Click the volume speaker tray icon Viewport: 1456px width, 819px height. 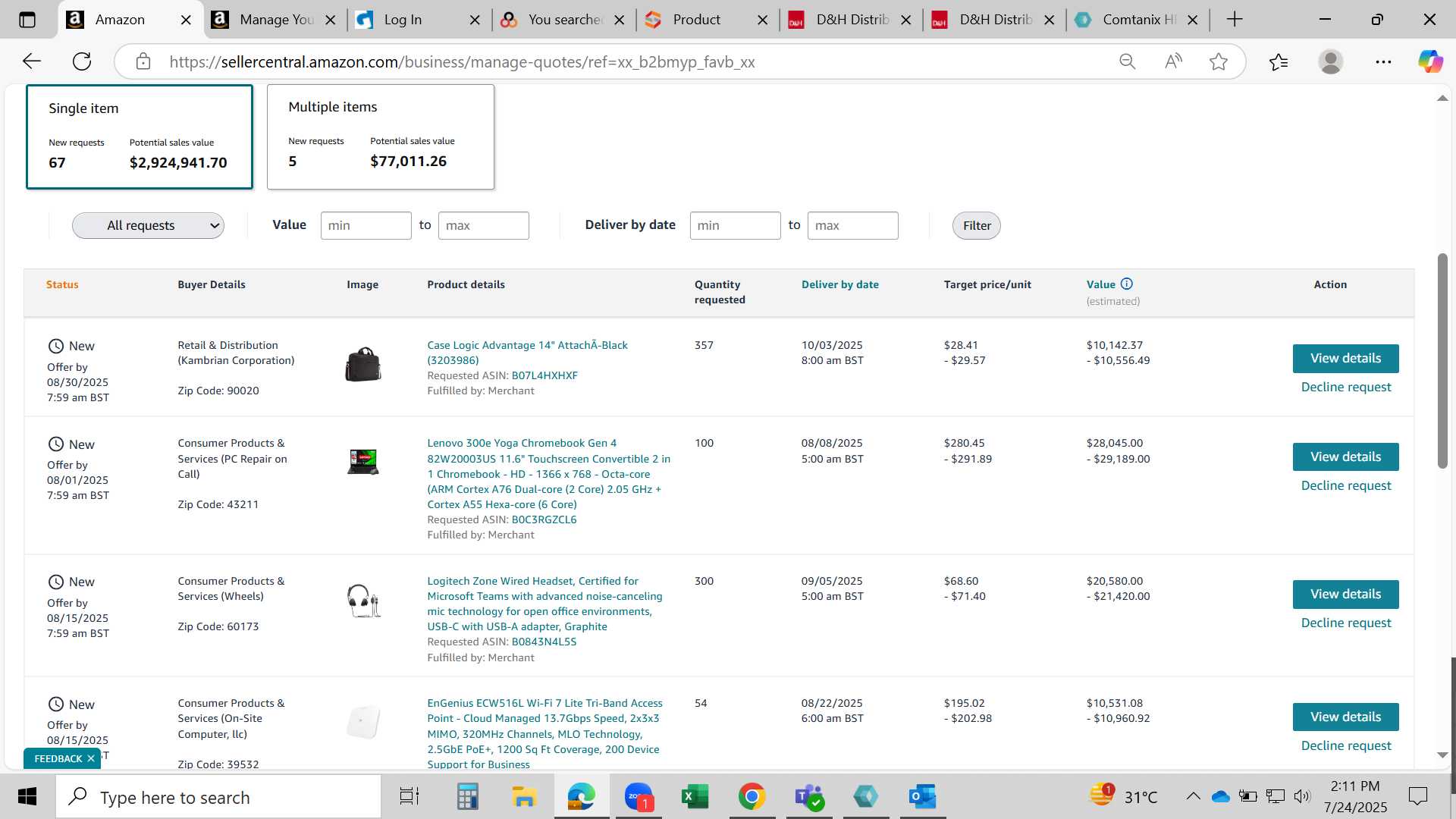click(1302, 796)
